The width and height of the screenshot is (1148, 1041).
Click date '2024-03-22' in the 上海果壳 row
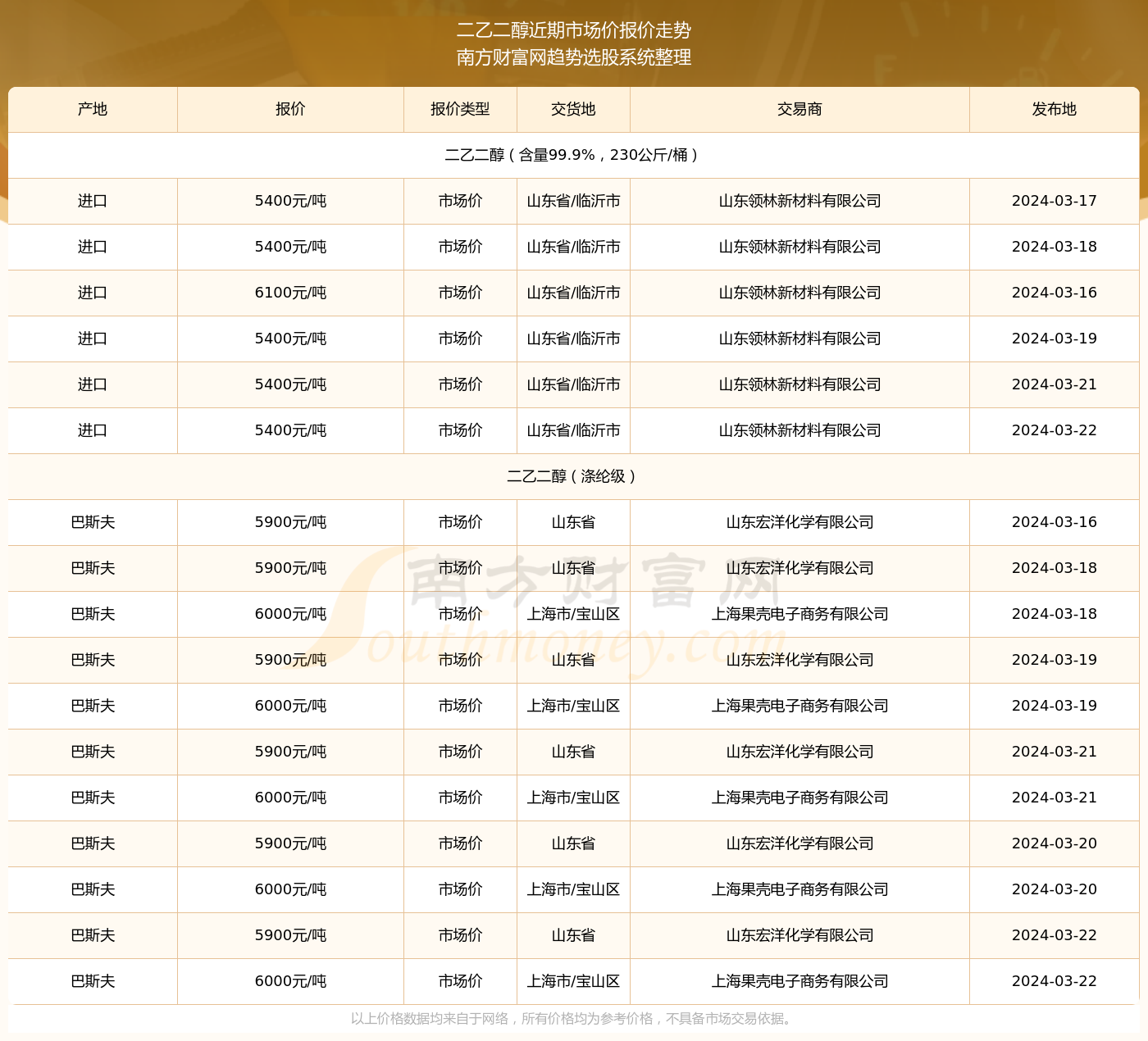click(x=1055, y=981)
